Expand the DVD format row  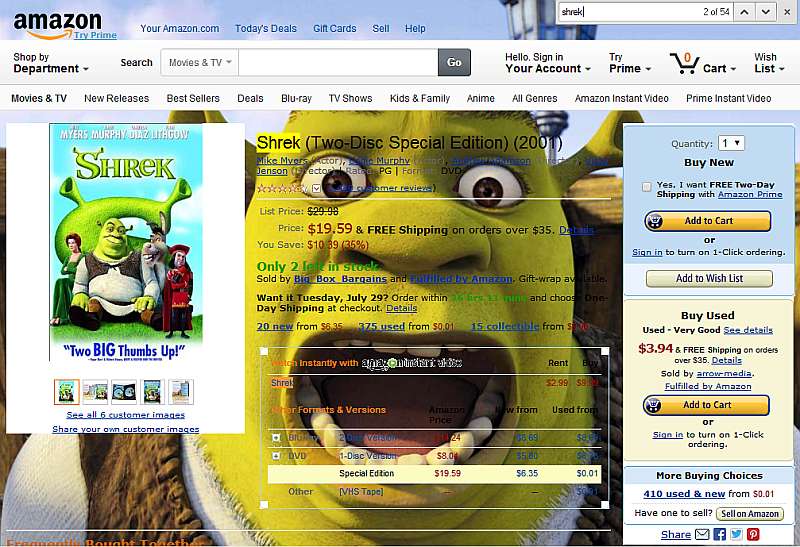coord(276,456)
